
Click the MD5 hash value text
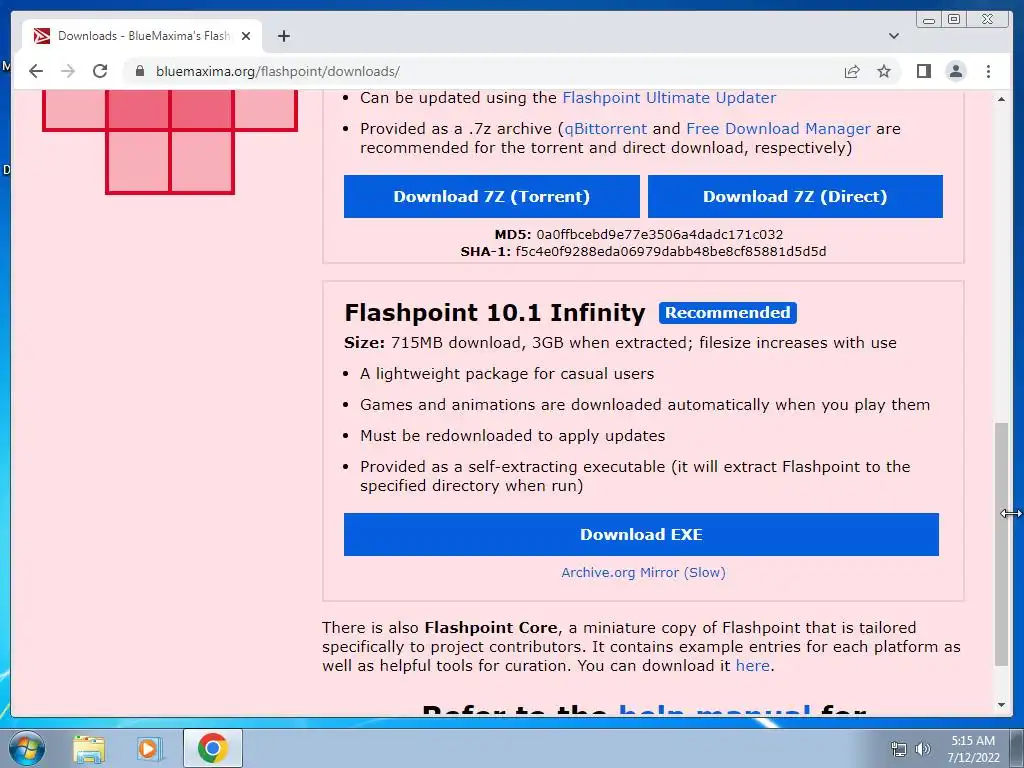pos(660,234)
